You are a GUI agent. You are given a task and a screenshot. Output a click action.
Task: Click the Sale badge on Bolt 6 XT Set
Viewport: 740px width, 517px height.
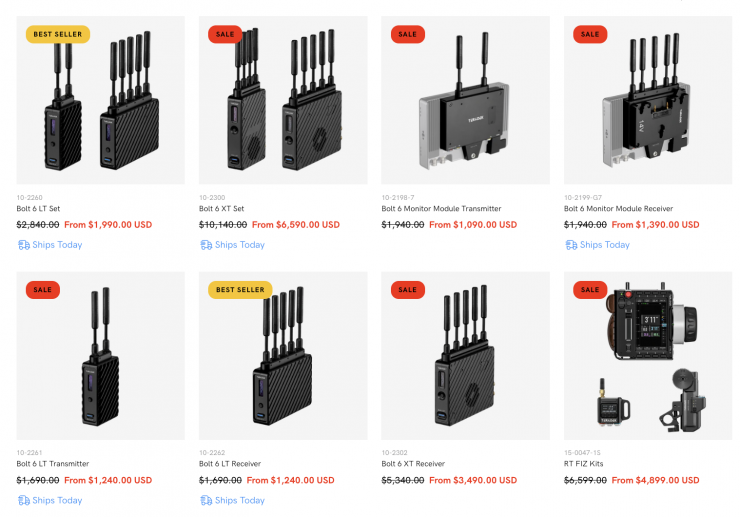(225, 34)
